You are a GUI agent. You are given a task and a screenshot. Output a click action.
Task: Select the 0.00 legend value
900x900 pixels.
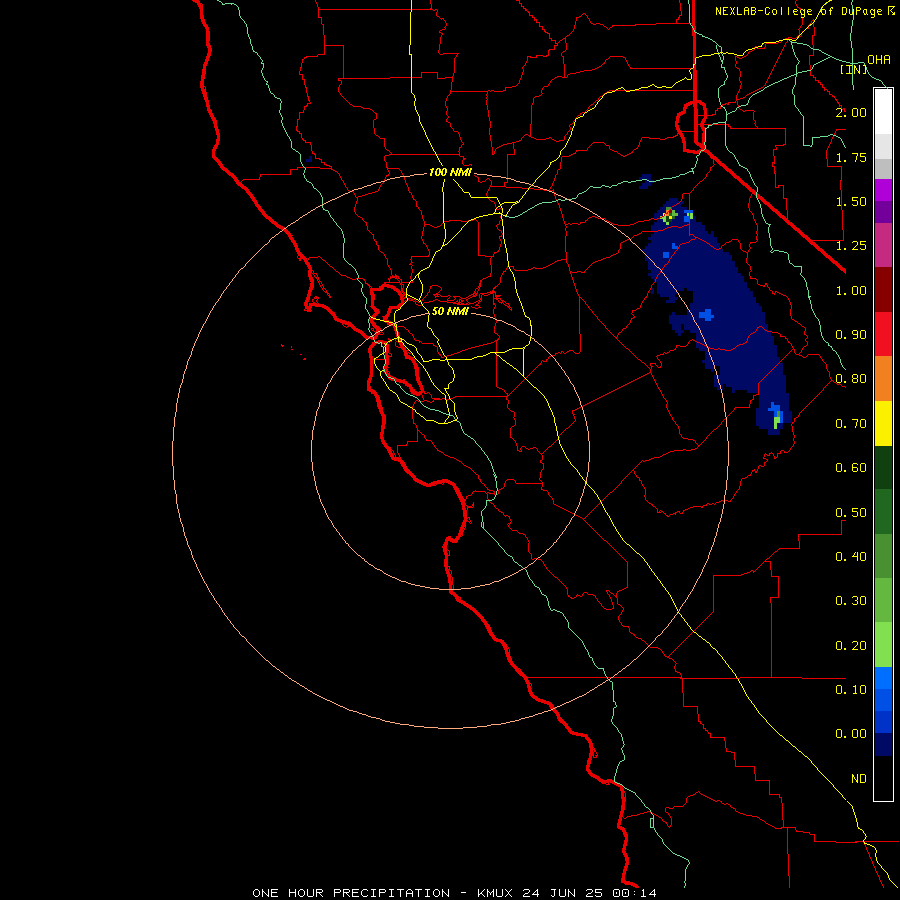pyautogui.click(x=851, y=734)
